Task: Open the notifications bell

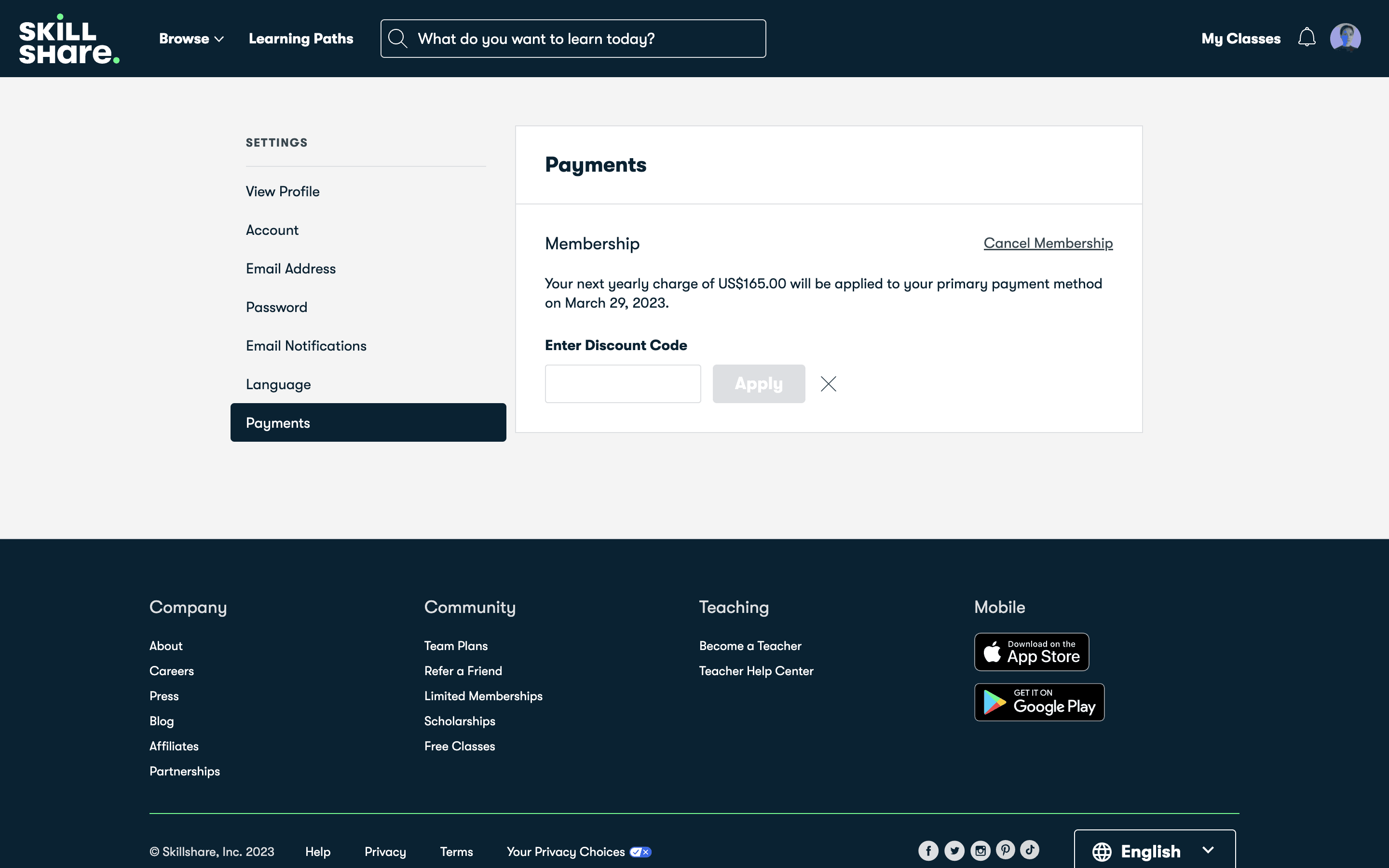Action: (1307, 38)
